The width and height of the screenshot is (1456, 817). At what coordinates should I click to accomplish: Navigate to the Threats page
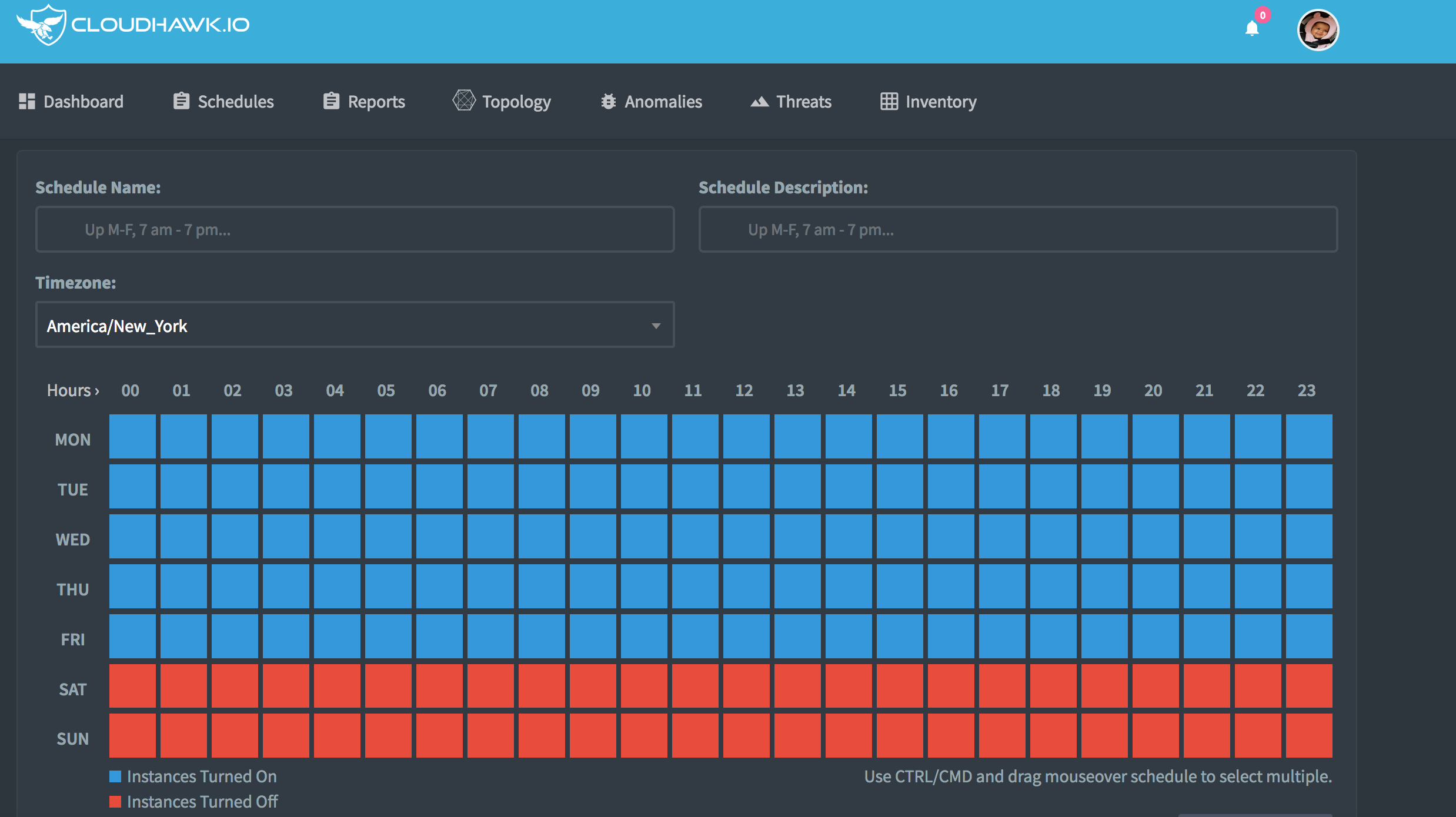(x=804, y=101)
